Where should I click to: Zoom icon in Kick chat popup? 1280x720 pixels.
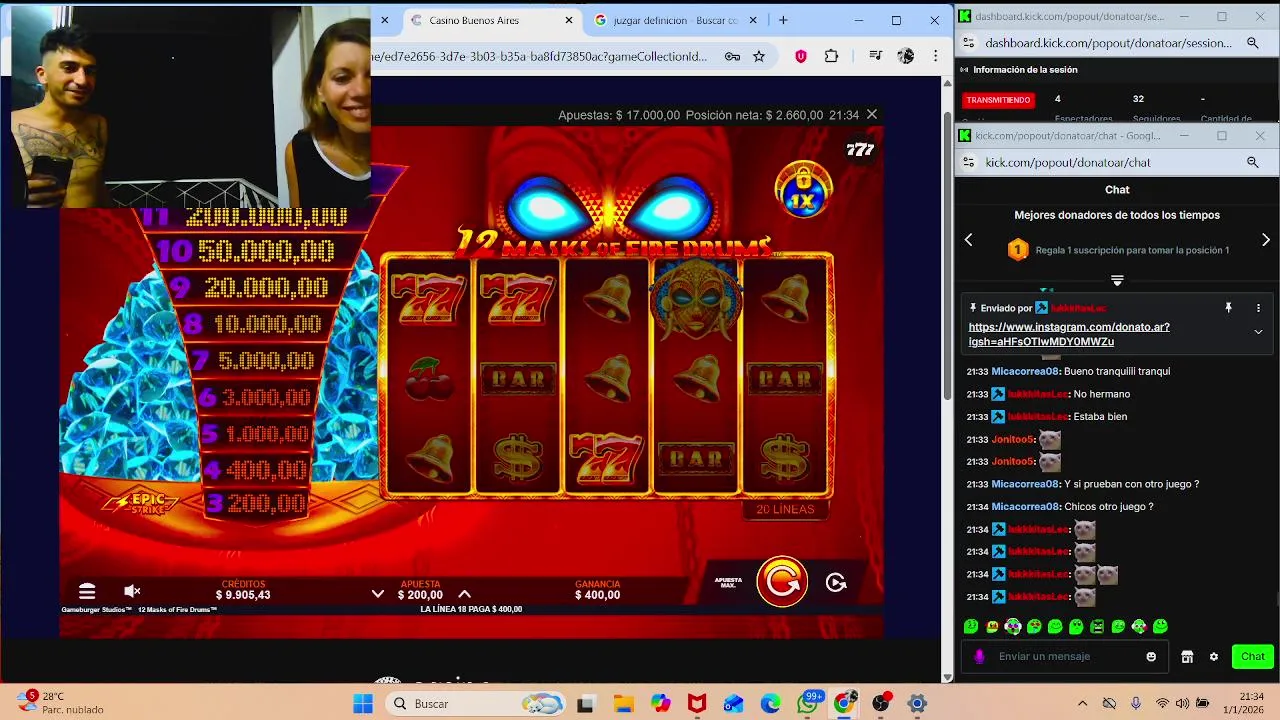point(1252,162)
